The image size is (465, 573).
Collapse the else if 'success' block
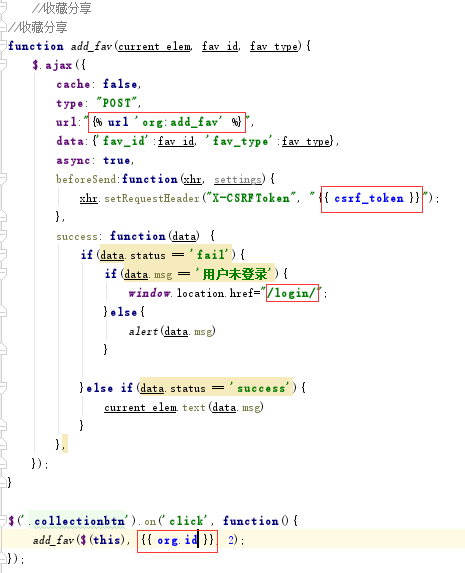pos(3,388)
